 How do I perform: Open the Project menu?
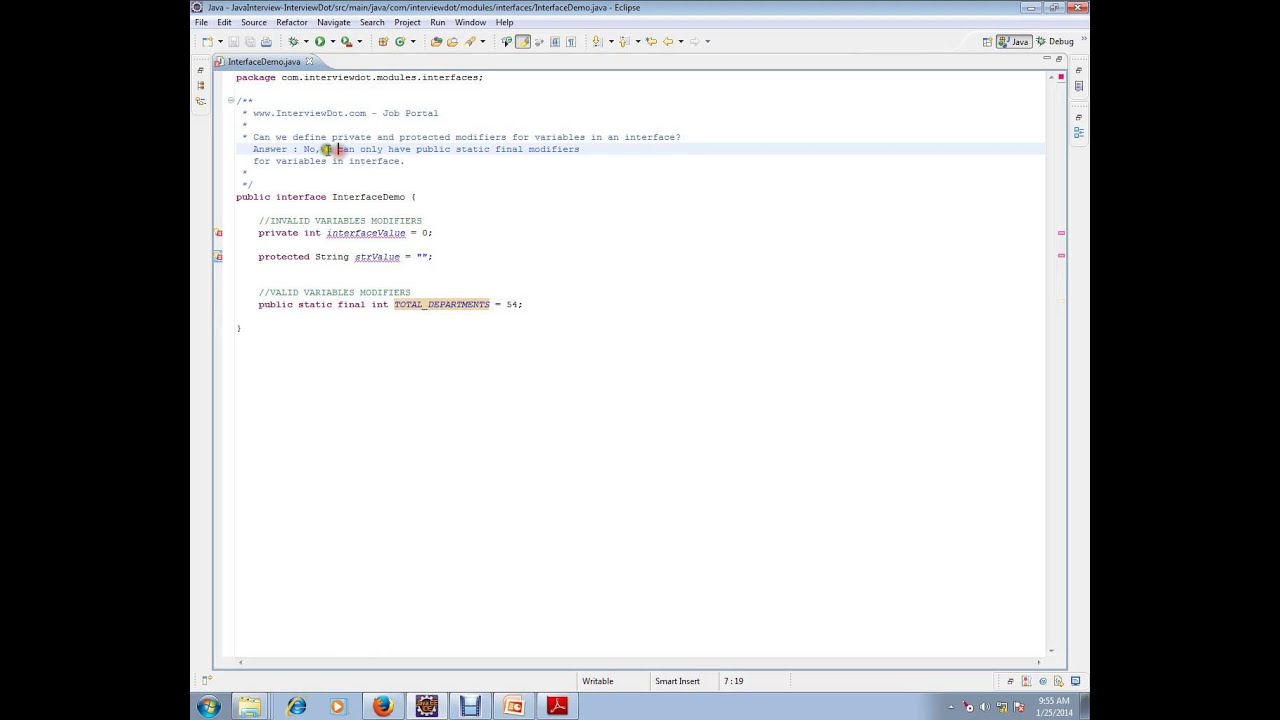click(x=407, y=22)
